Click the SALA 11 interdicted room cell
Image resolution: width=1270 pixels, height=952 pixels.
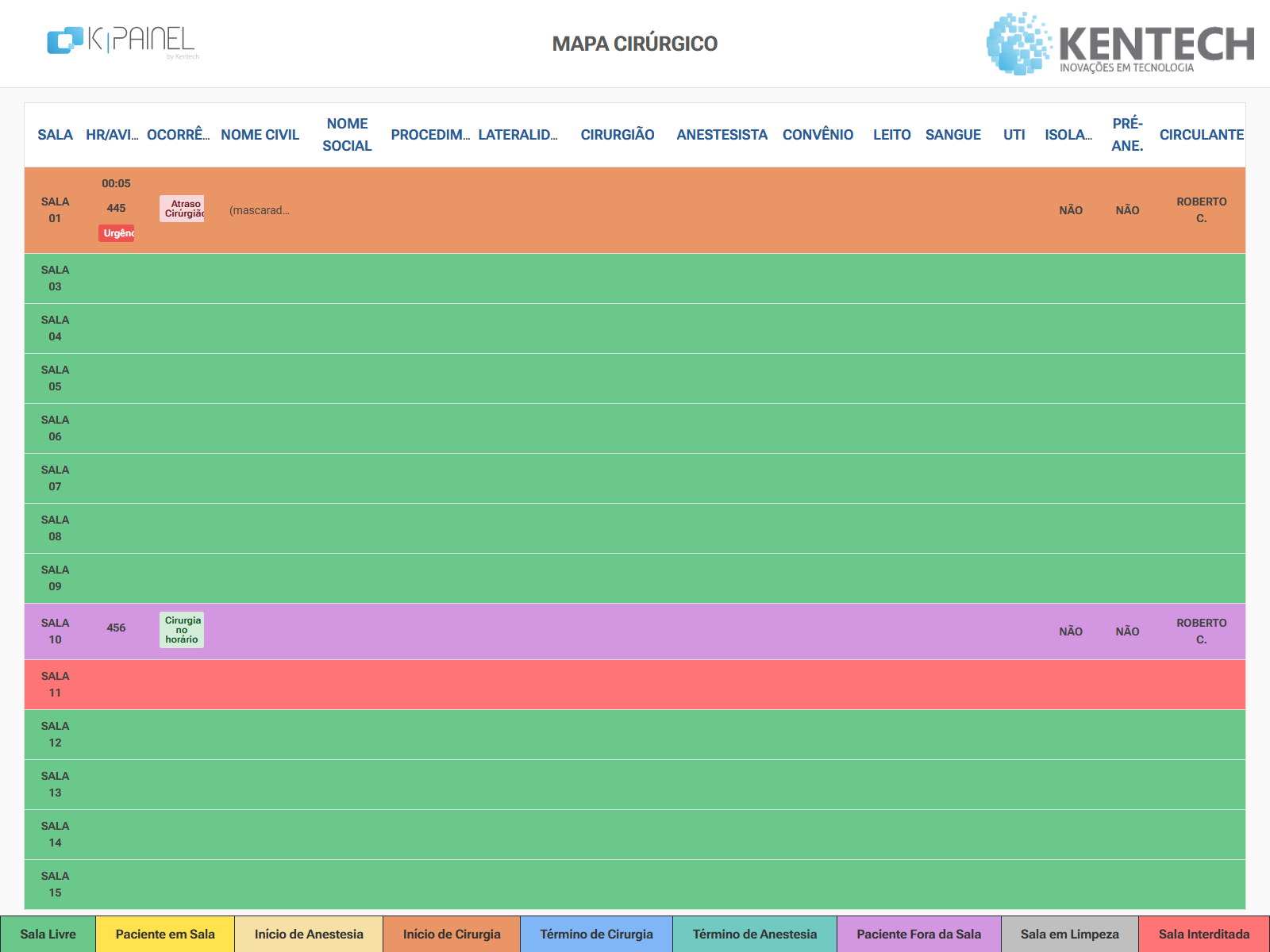[55, 685]
